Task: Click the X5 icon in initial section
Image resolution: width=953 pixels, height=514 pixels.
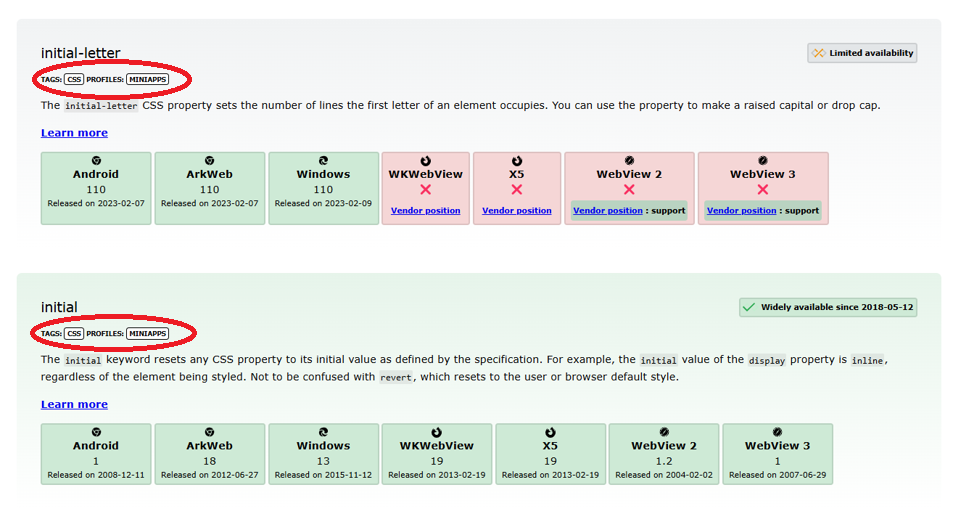Action: pos(550,432)
